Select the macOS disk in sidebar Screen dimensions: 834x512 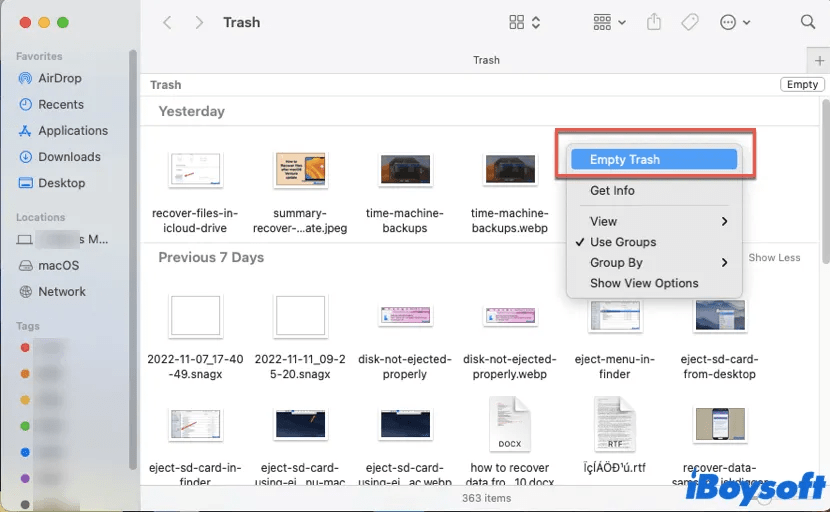tap(49, 265)
